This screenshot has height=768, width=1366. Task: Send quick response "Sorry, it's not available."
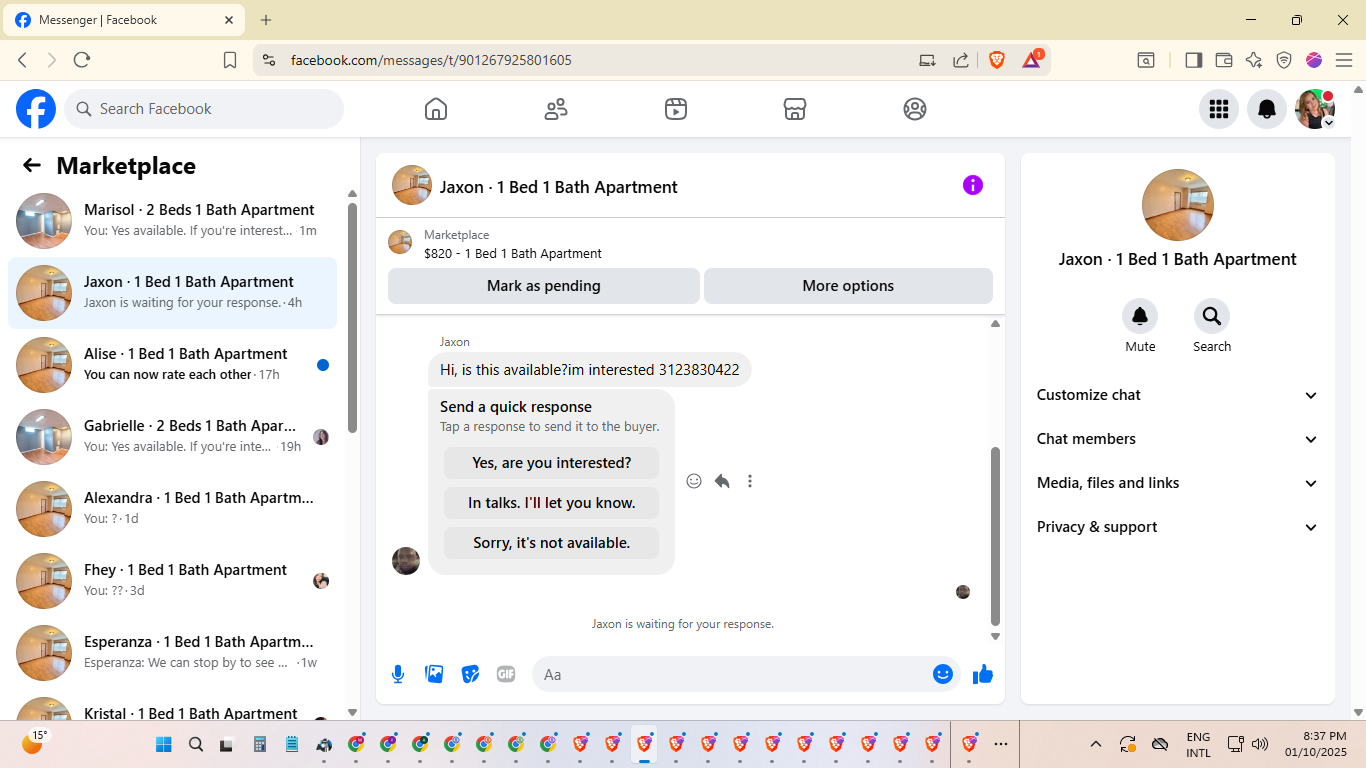point(552,543)
